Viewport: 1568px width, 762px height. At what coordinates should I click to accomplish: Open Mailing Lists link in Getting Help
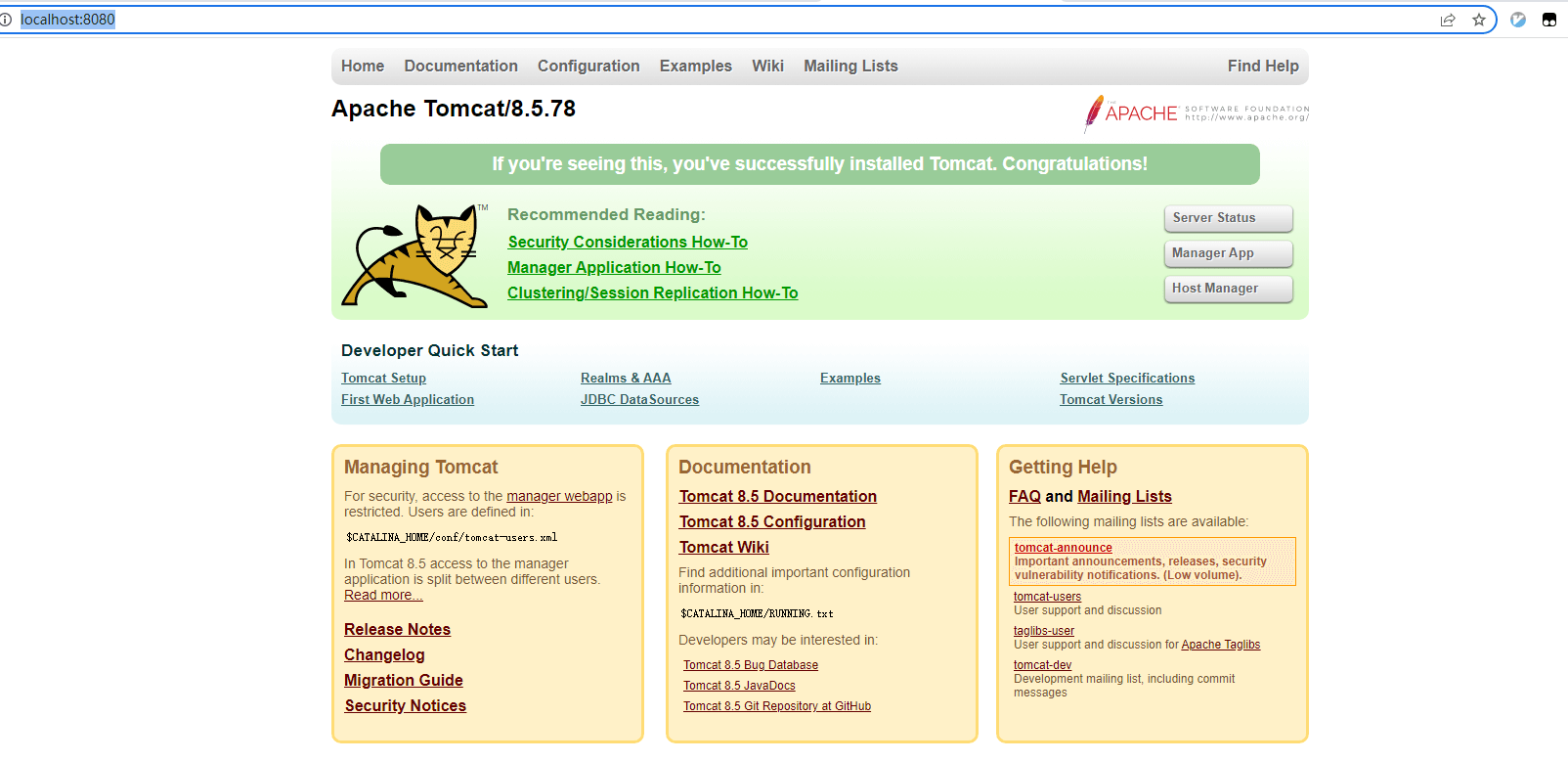coord(1124,496)
